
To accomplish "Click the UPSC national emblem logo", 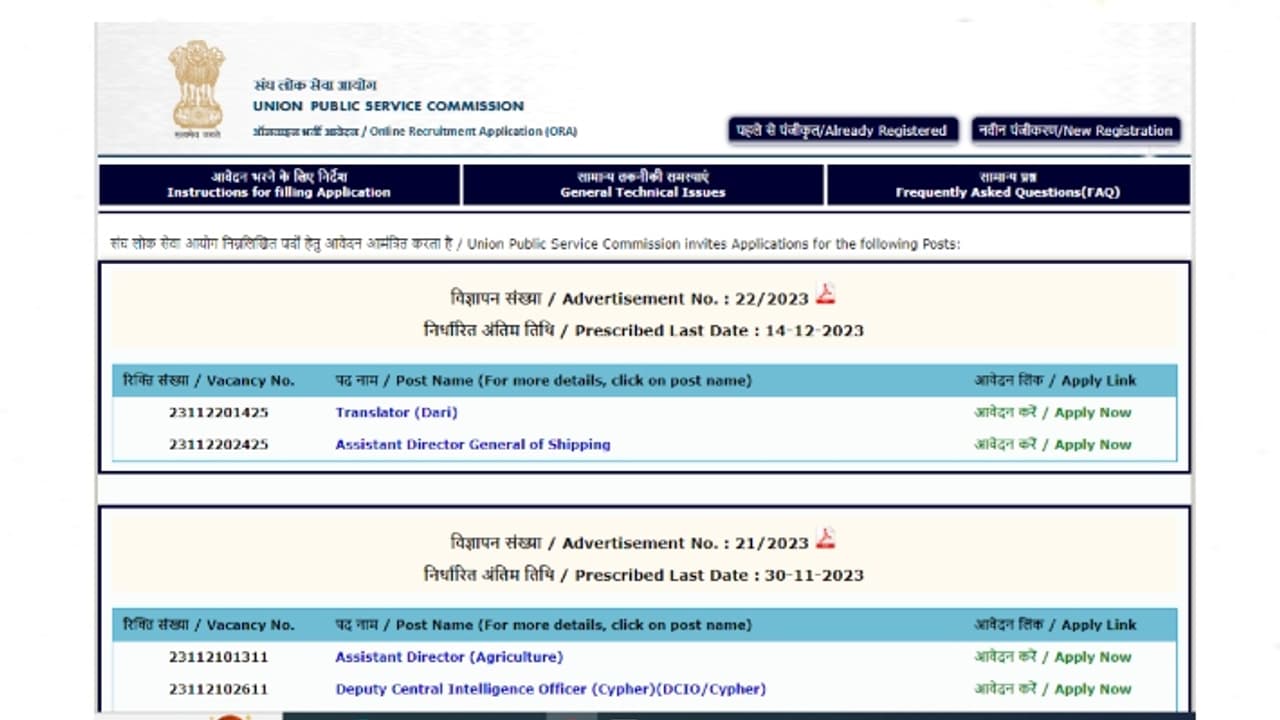I will (196, 85).
